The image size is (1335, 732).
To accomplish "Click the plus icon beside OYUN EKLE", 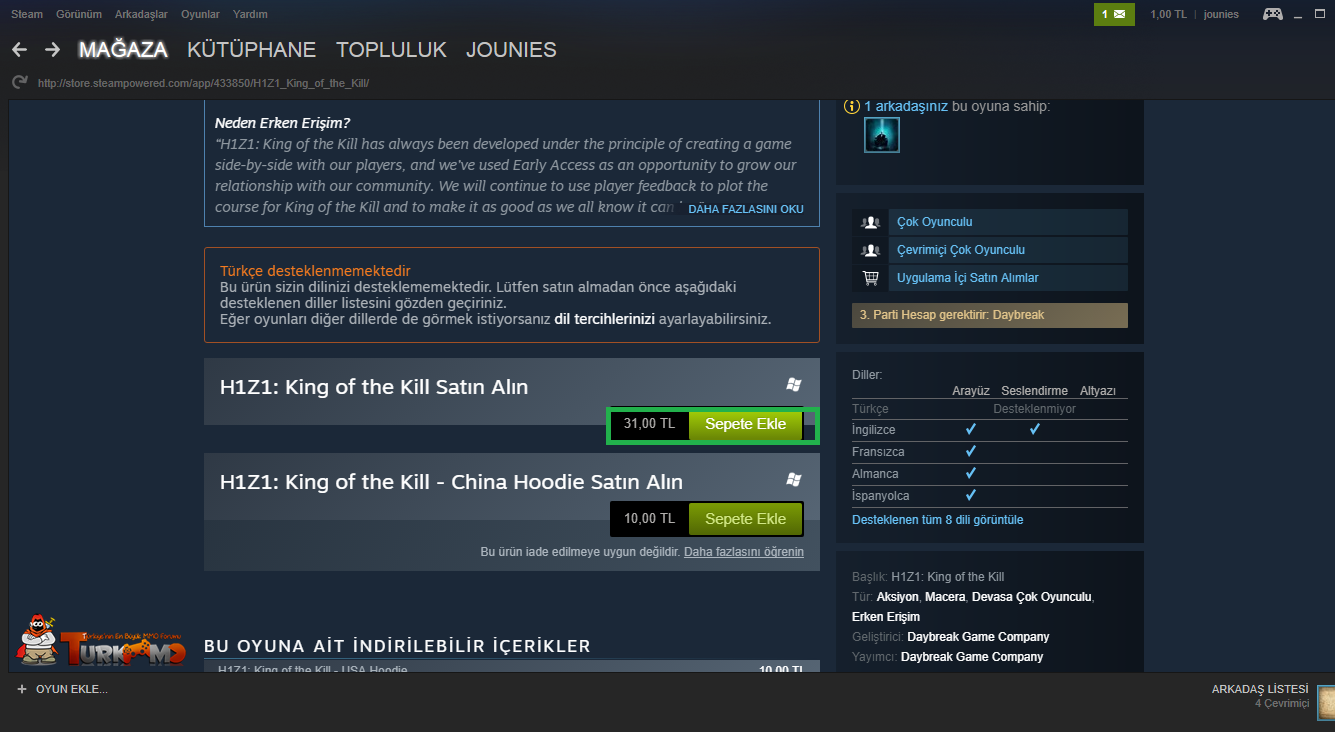I will 22,690.
